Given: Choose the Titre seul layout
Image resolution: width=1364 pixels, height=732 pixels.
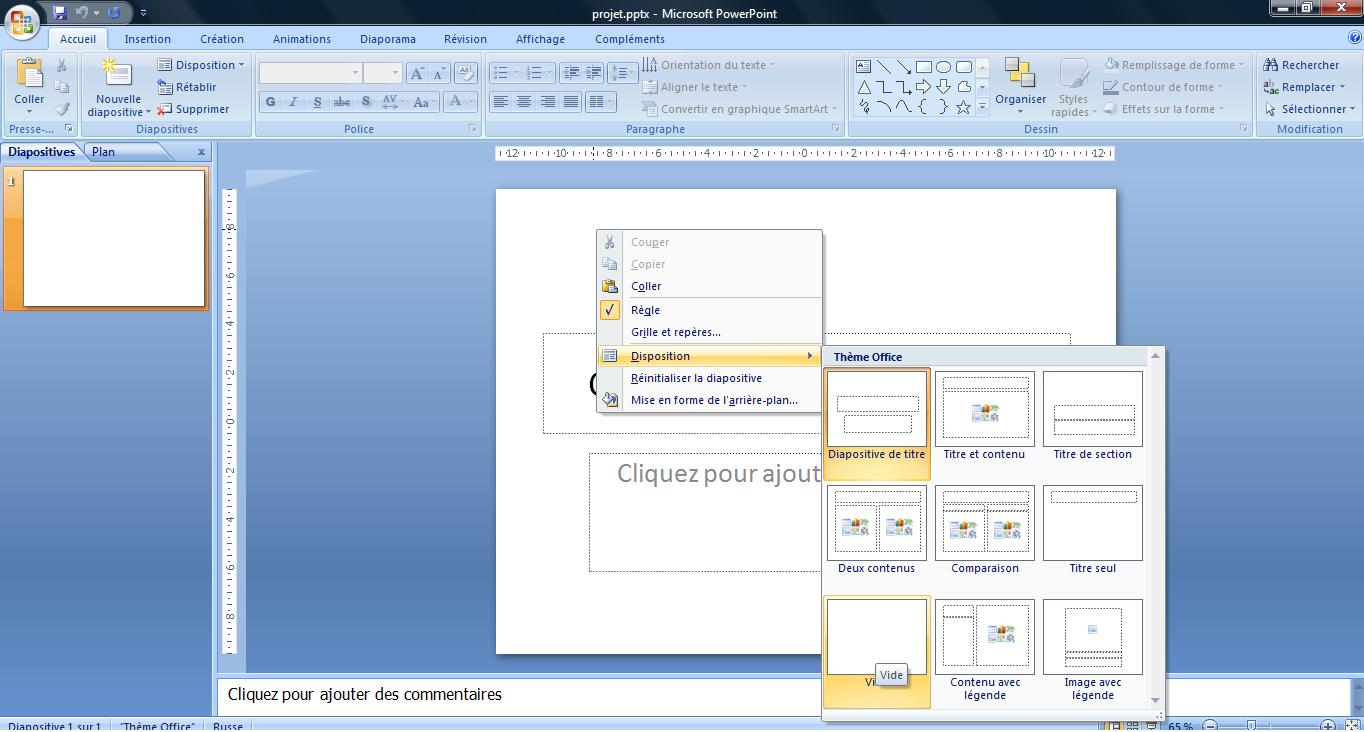Looking at the screenshot, I should coord(1092,530).
